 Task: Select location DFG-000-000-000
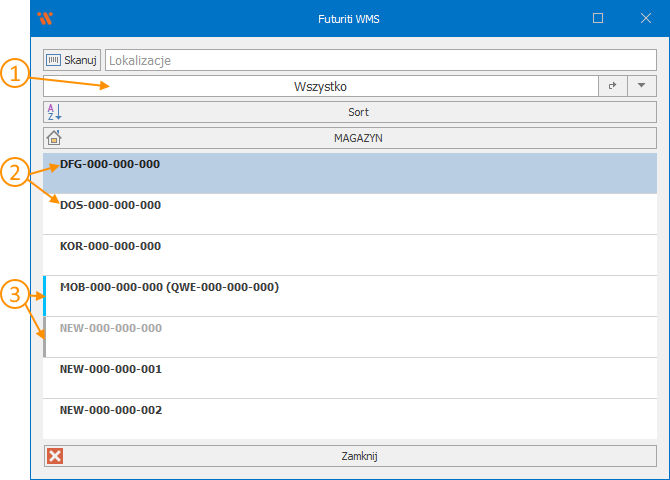[350, 173]
